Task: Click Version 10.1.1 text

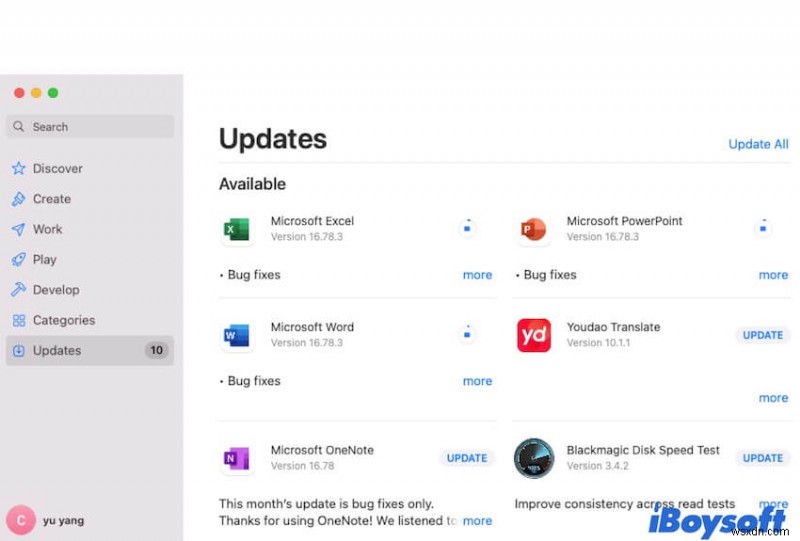Action: pos(598,343)
